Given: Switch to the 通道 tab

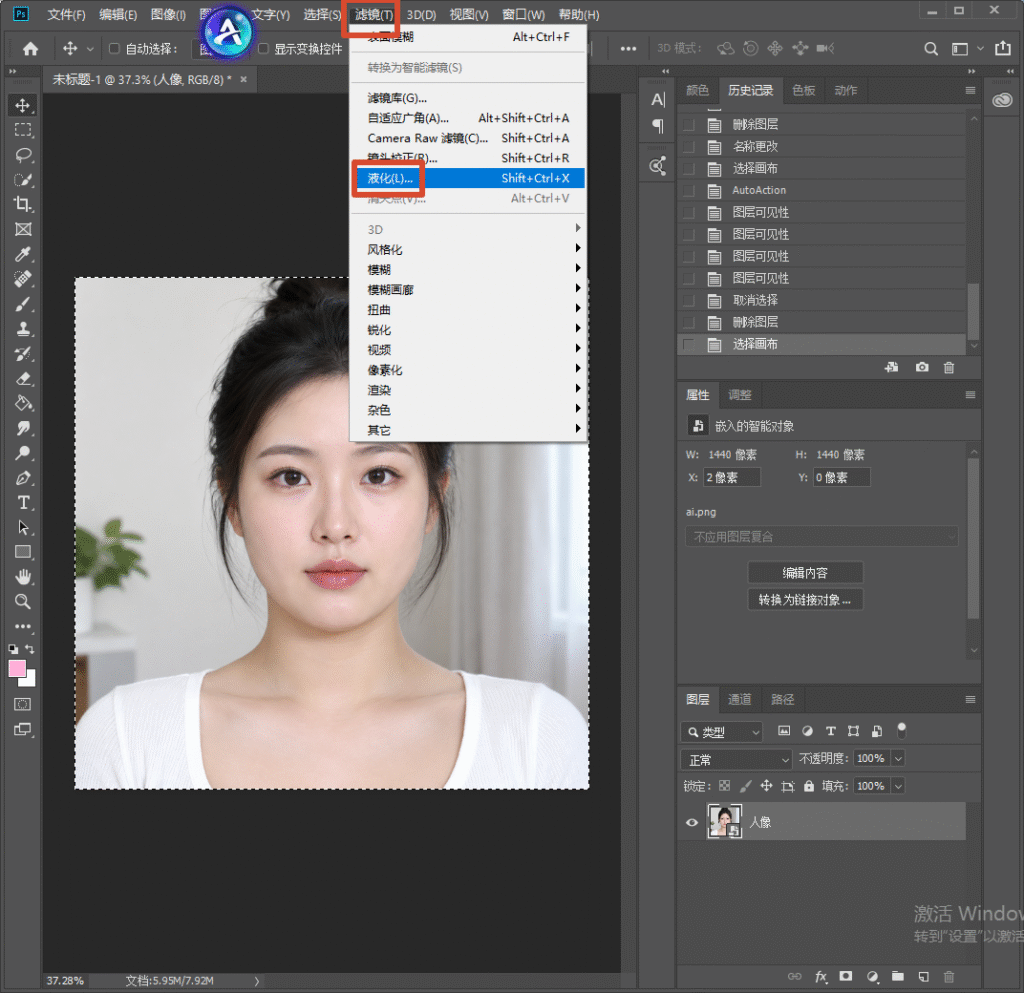Looking at the screenshot, I should tap(739, 699).
